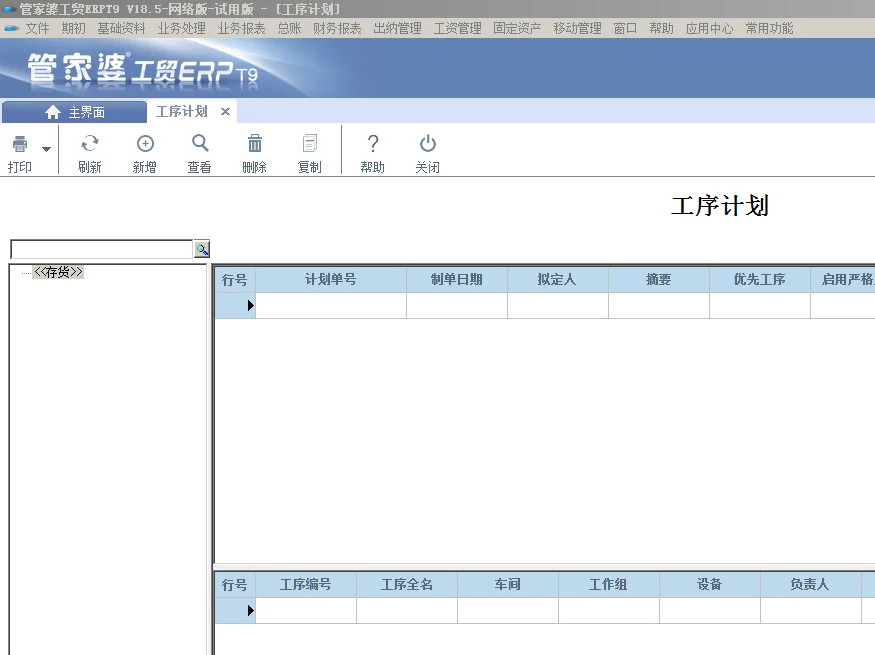Click the 关闭 power icon

click(x=427, y=143)
